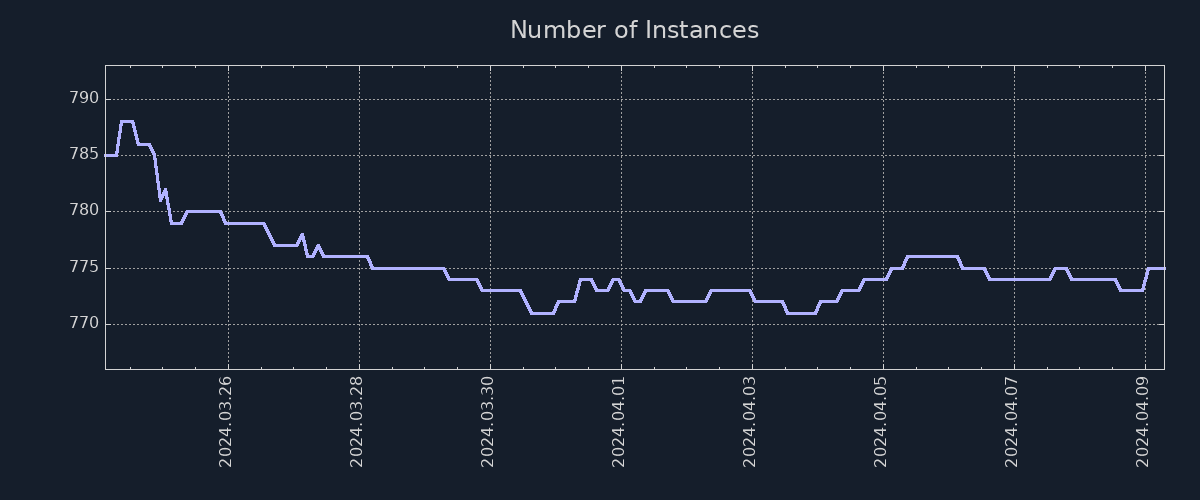Click the 770 y-axis label
Viewport: 1200px width, 500px height.
click(x=84, y=324)
